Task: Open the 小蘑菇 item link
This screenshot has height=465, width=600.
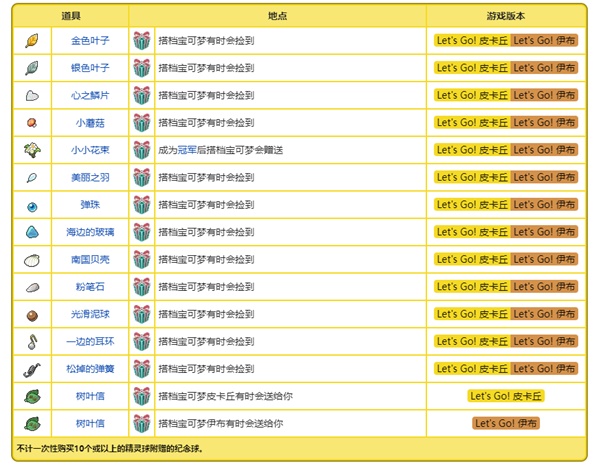Action: coord(90,123)
